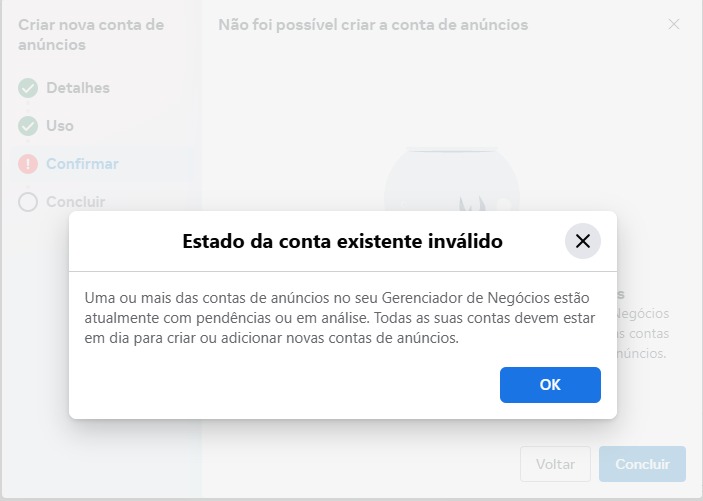Viewport: 703px width, 501px height.
Task: Click the 'Criar nova conta de anúncios' title
Action: (x=91, y=35)
